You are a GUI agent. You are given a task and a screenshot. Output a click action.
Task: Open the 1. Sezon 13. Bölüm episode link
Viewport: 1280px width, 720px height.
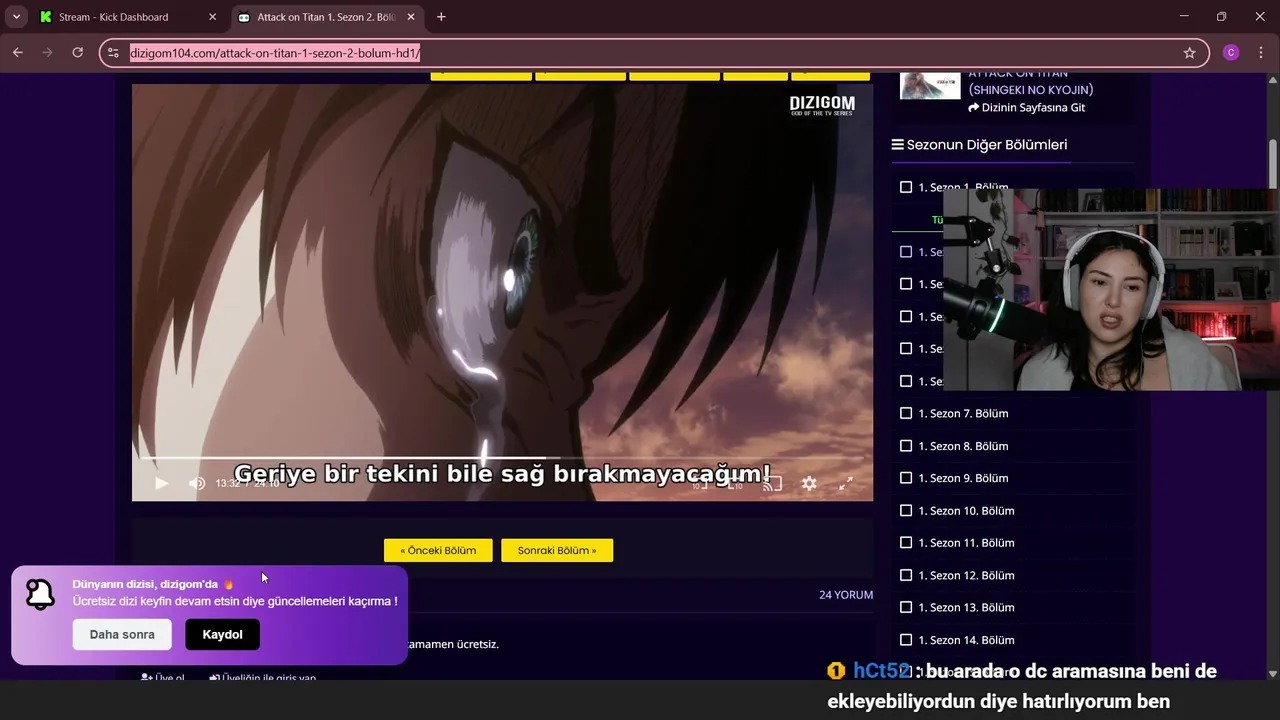966,607
